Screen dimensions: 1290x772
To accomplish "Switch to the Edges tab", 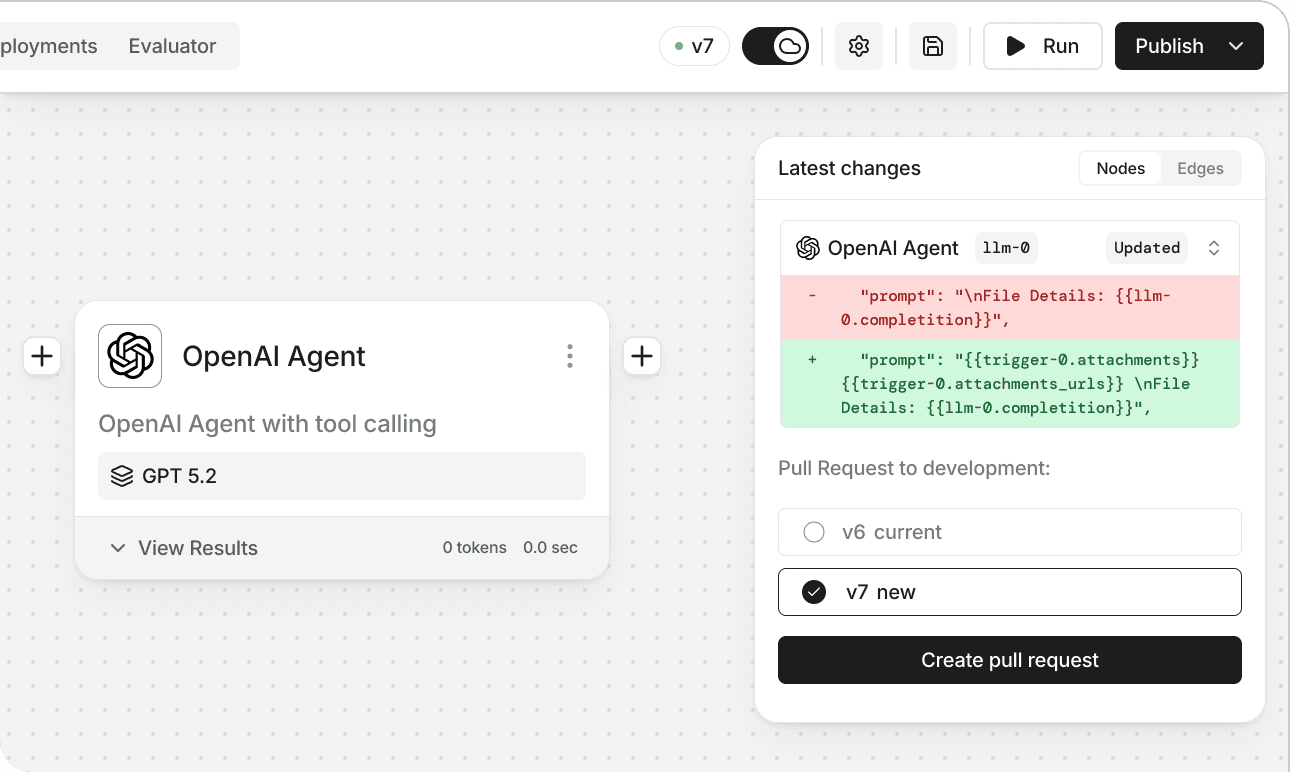I will (x=1200, y=168).
